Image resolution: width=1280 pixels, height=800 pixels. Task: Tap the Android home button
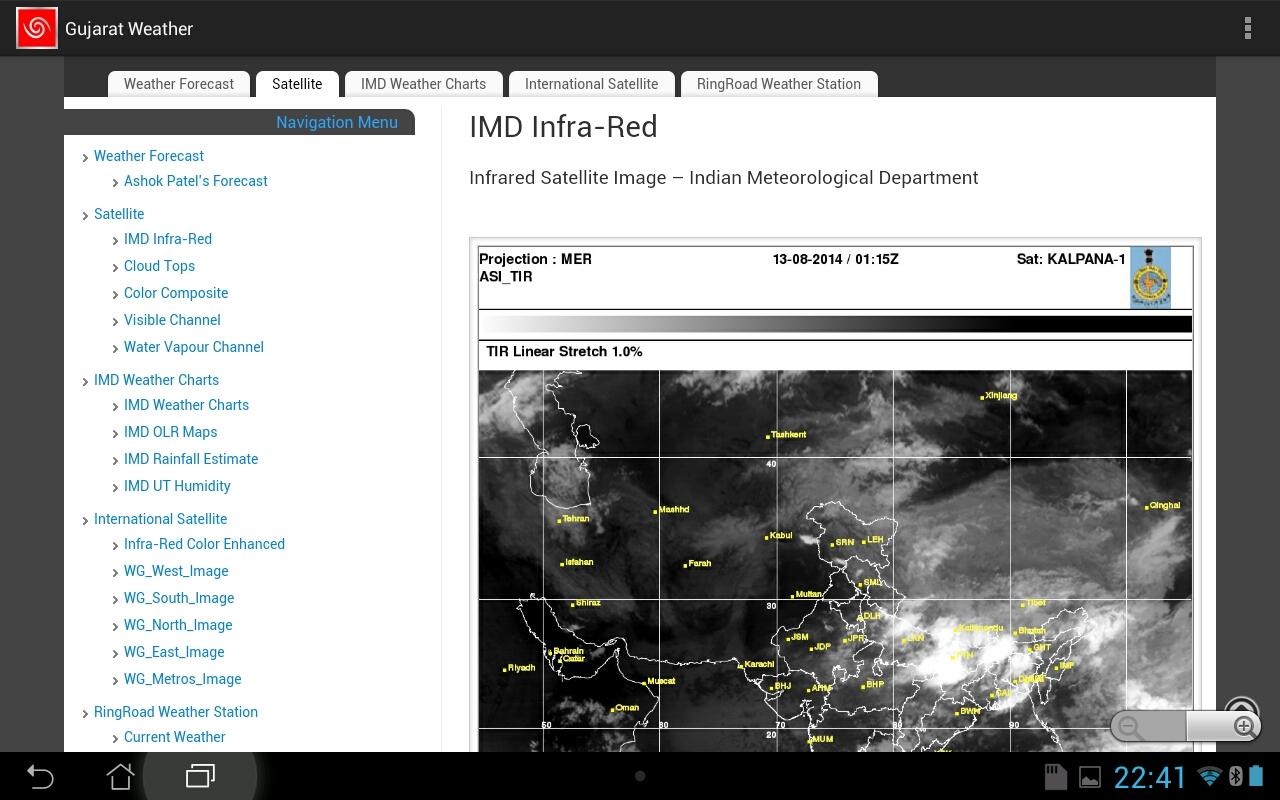click(120, 776)
